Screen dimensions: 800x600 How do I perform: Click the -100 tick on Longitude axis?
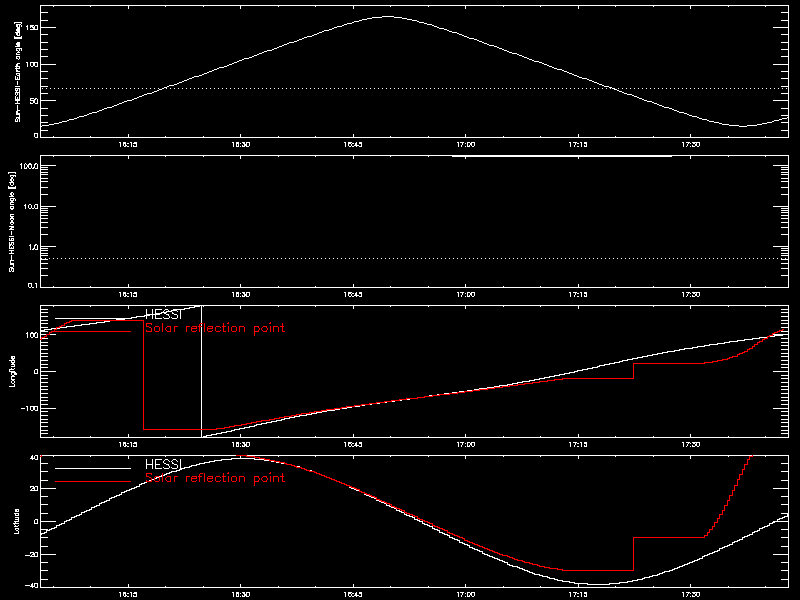[x=29, y=409]
